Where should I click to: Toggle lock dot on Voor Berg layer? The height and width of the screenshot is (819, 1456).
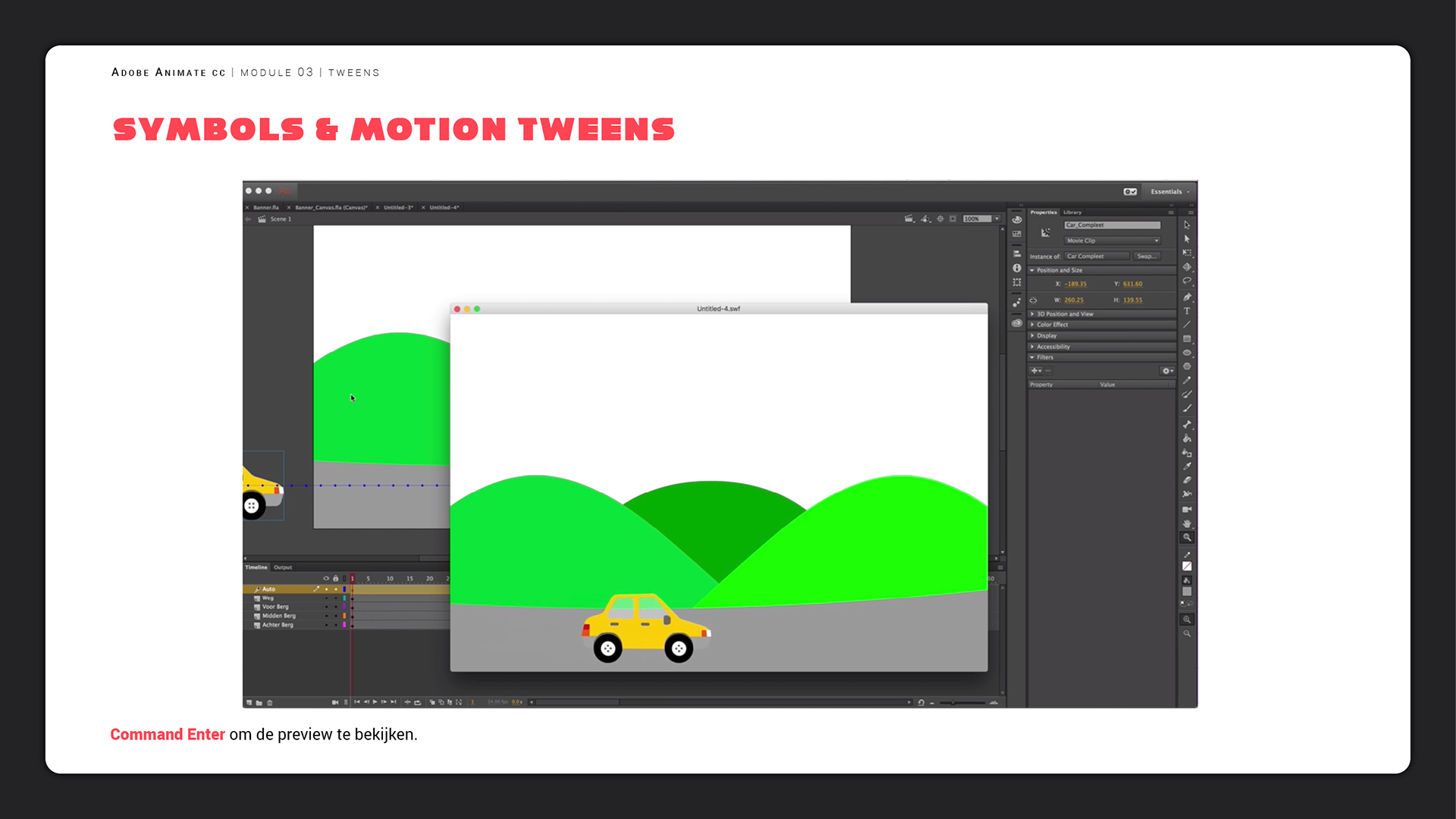(x=336, y=607)
